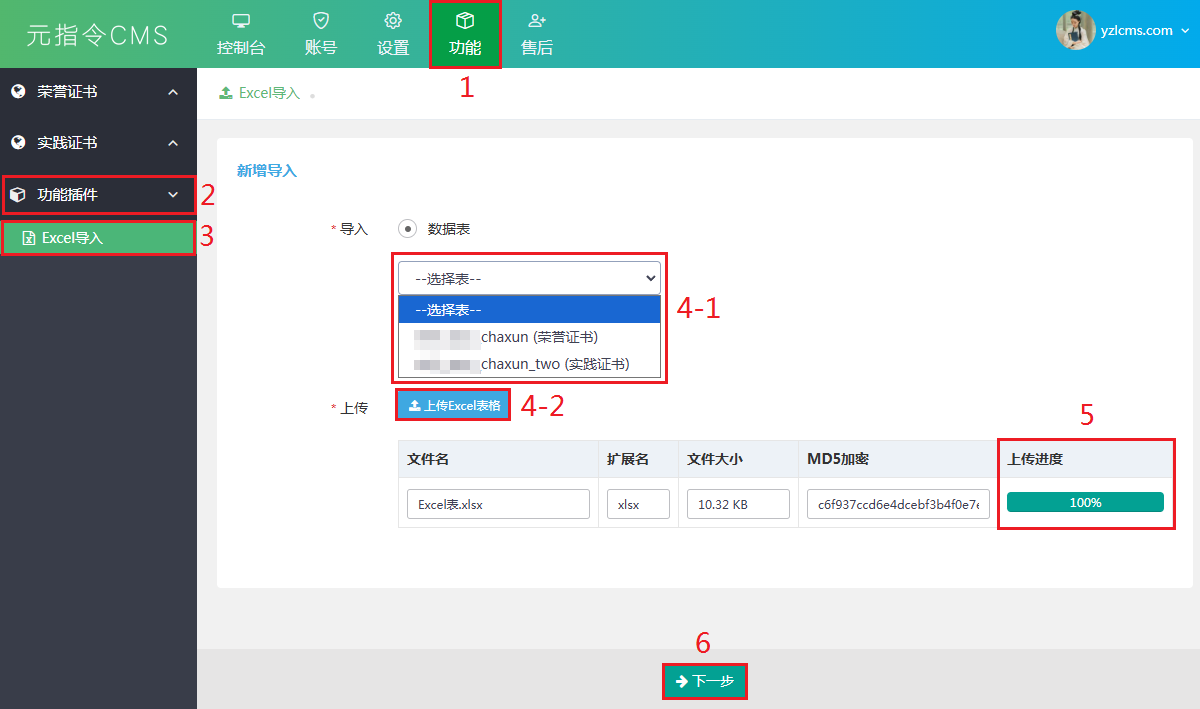The height and width of the screenshot is (709, 1200).
Task: Click the Excel file icon in sidebar
Action: [x=29, y=239]
